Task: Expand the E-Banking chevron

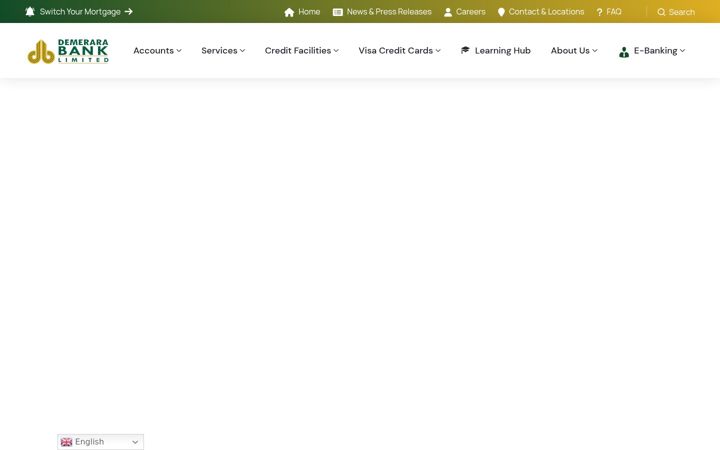Action: pos(682,51)
